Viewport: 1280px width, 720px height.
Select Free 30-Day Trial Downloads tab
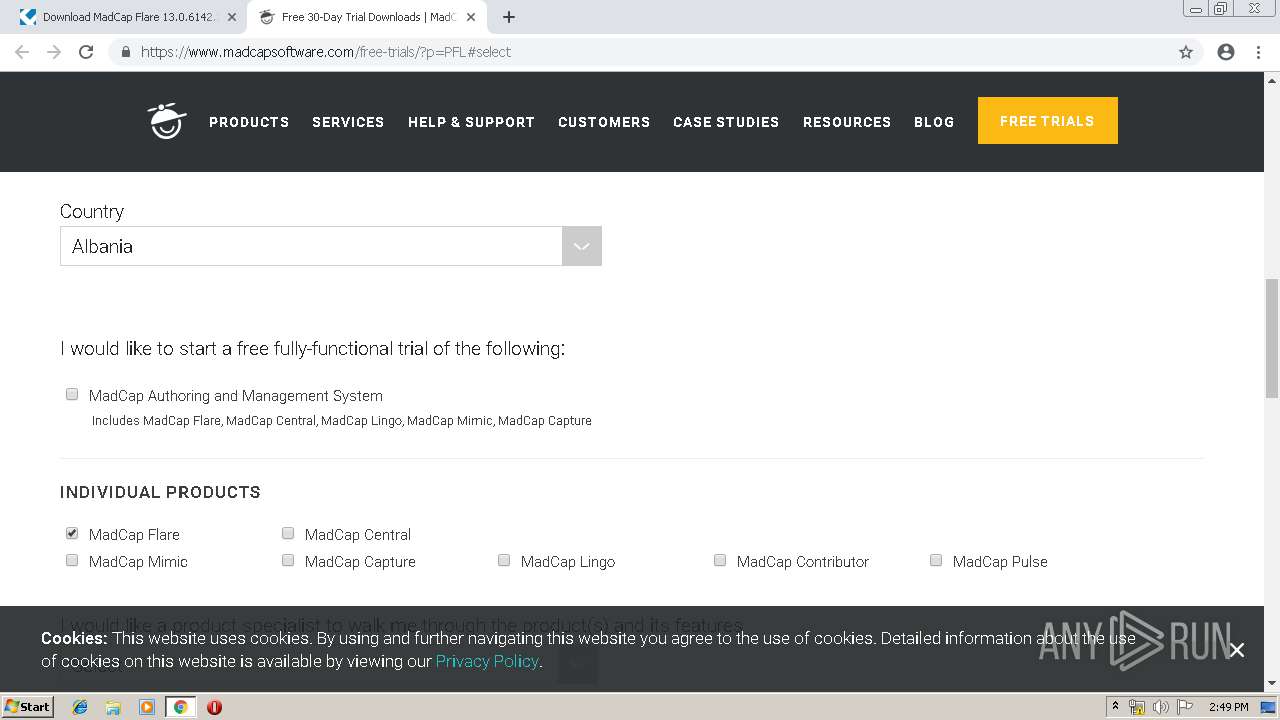[x=366, y=17]
